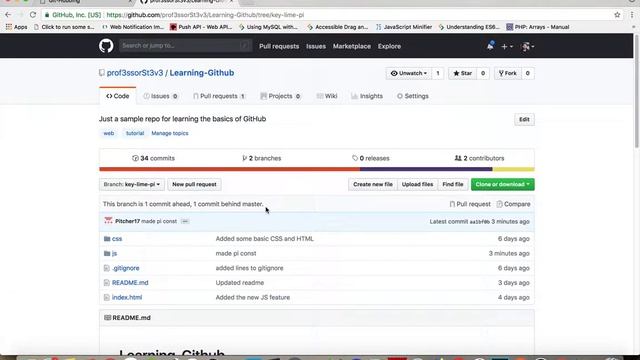The image size is (640, 360).
Task: Open the notifications bell
Action: coord(490,46)
